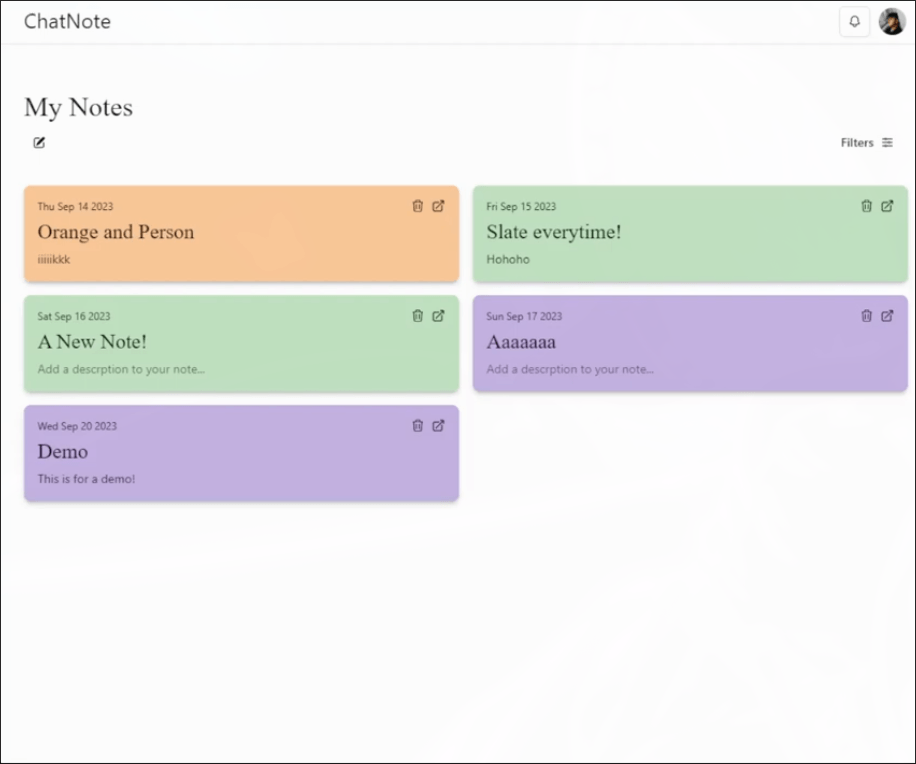916x764 pixels.
Task: Select the Demo note title
Action: [63, 452]
